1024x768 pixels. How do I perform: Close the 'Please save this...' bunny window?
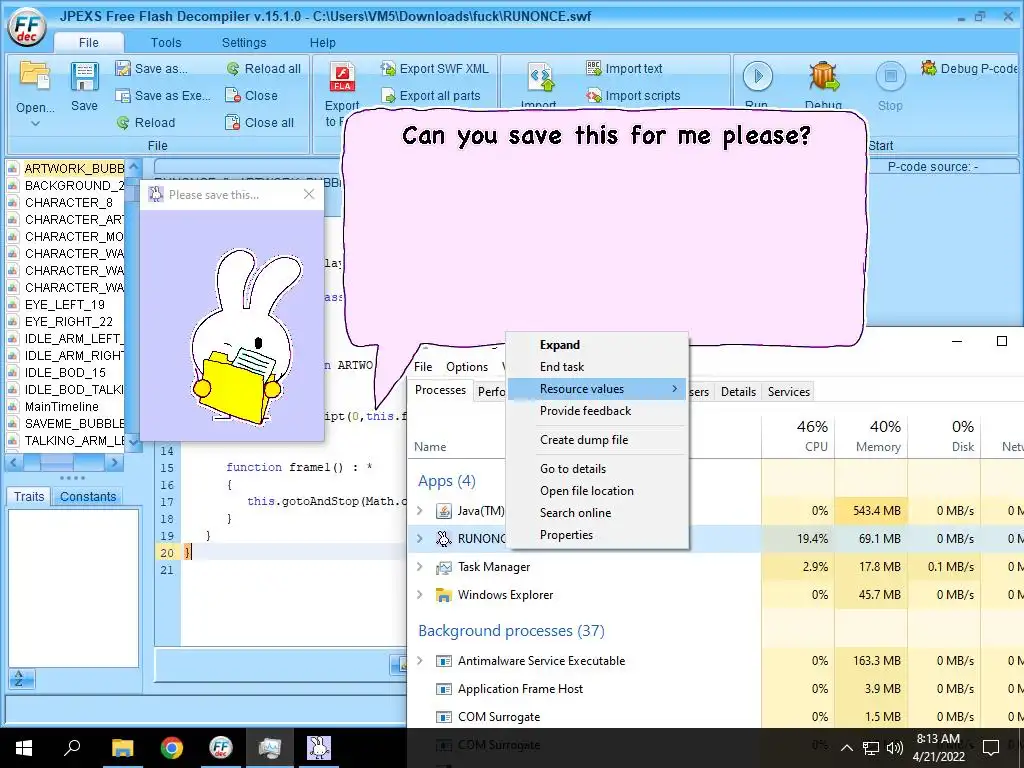point(309,194)
